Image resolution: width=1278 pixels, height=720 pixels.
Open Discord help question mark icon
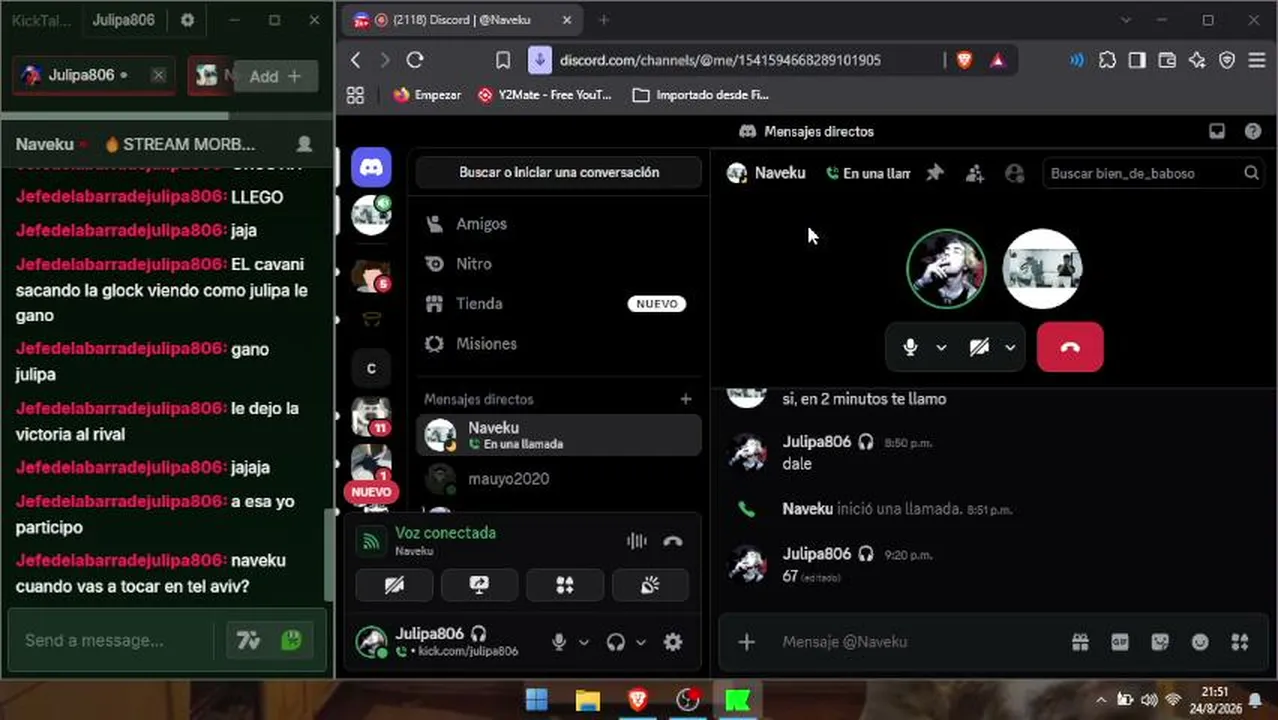point(1253,131)
